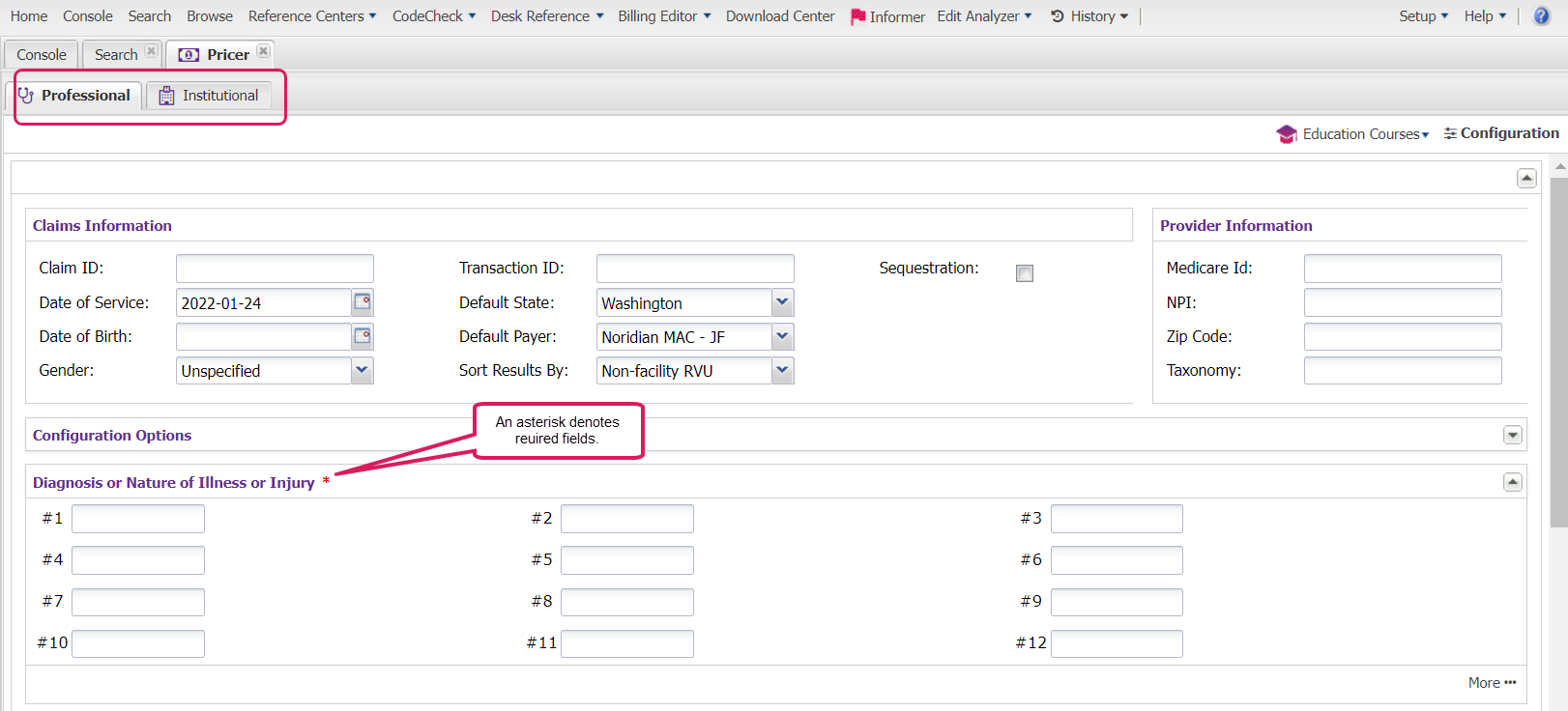The width and height of the screenshot is (1568, 711).
Task: Click the Informer flag icon
Action: (857, 16)
